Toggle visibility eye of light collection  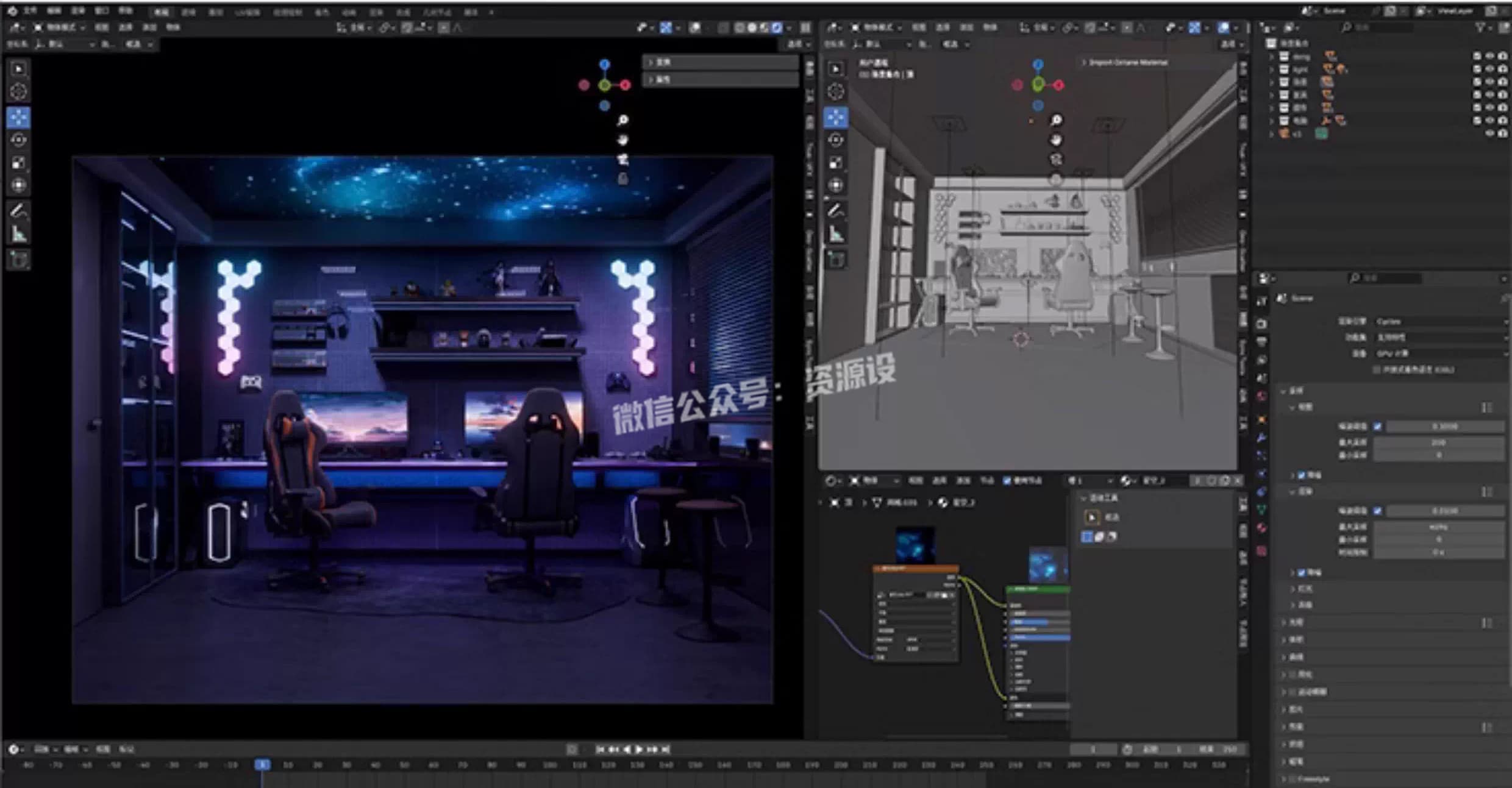coord(1489,69)
